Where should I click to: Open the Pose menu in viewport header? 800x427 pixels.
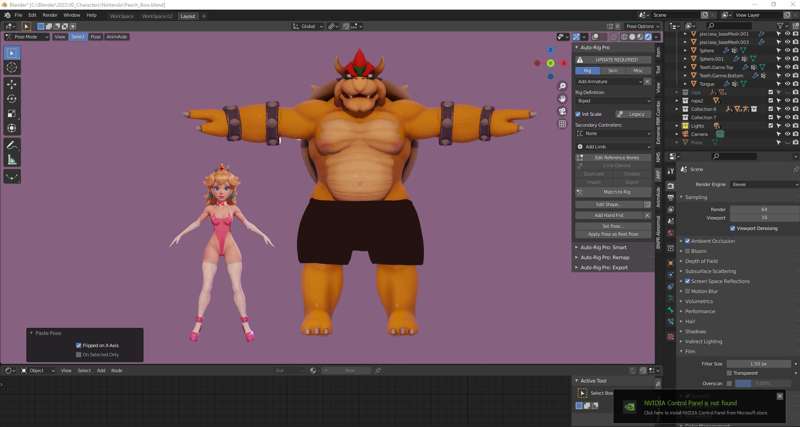95,37
